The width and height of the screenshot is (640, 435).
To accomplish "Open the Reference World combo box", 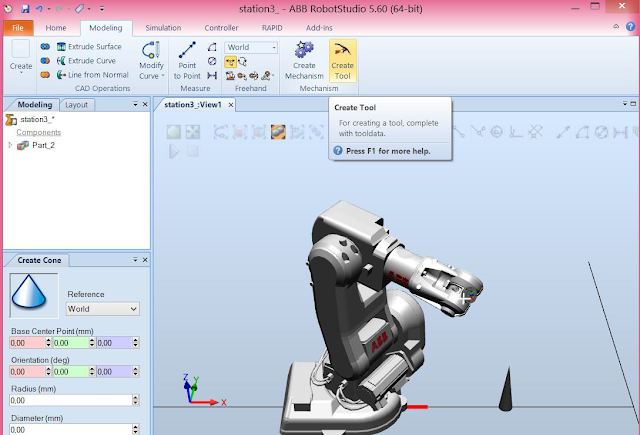I will (x=103, y=309).
